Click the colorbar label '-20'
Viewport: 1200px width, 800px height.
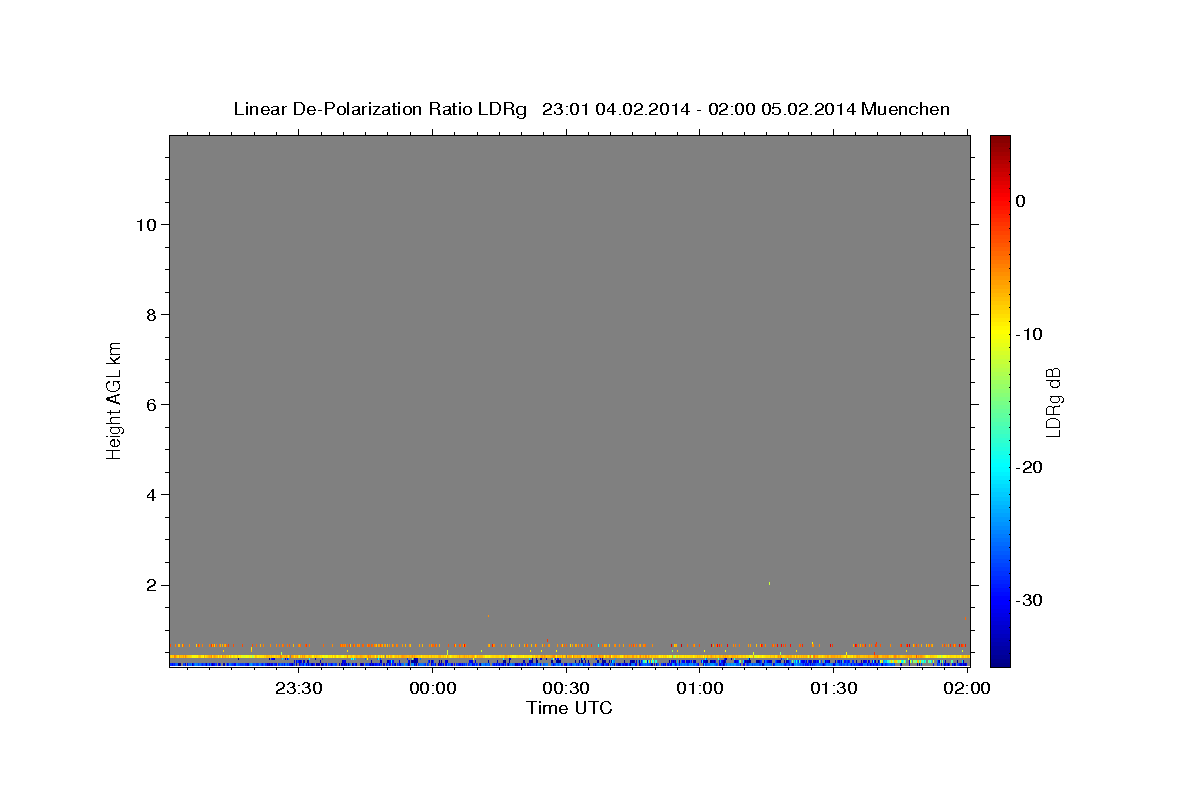pos(1029,467)
